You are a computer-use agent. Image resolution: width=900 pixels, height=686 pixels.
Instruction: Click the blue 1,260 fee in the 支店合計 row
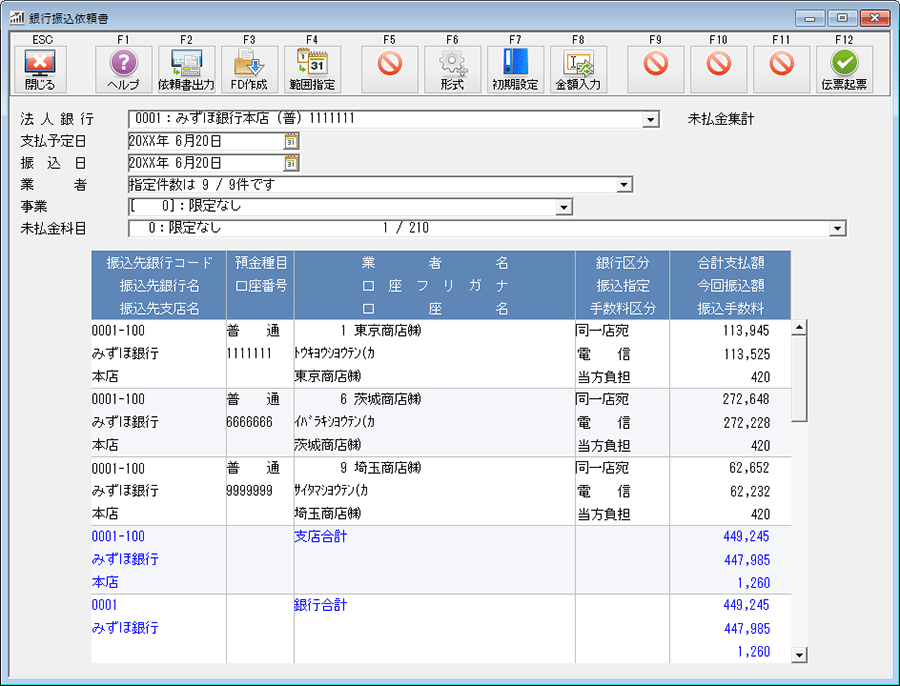[754, 583]
